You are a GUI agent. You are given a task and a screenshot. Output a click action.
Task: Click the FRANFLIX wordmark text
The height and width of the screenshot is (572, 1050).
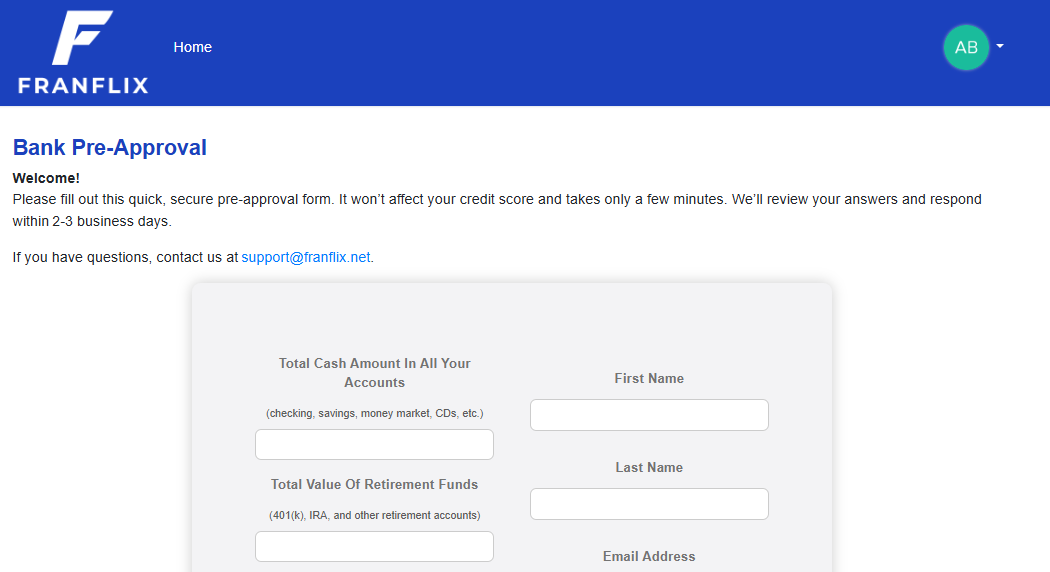[x=83, y=85]
